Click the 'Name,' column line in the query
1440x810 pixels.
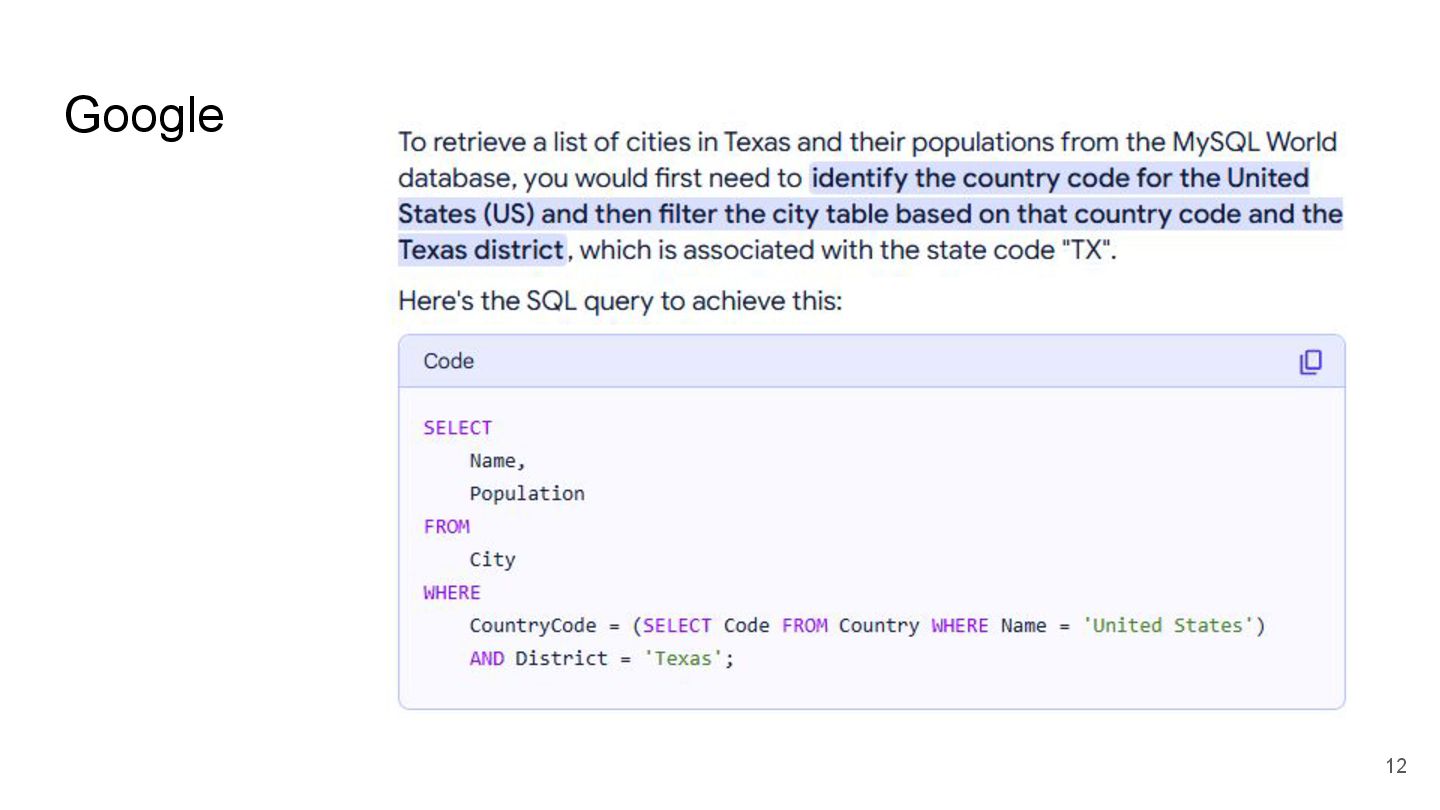(x=498, y=461)
